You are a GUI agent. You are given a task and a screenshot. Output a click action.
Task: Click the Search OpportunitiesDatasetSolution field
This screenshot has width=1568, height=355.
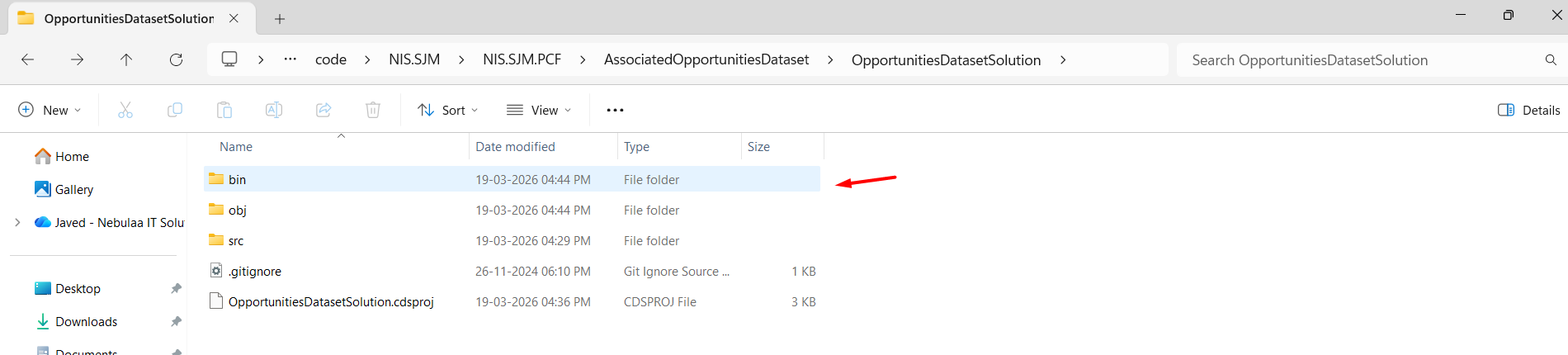click(1362, 60)
